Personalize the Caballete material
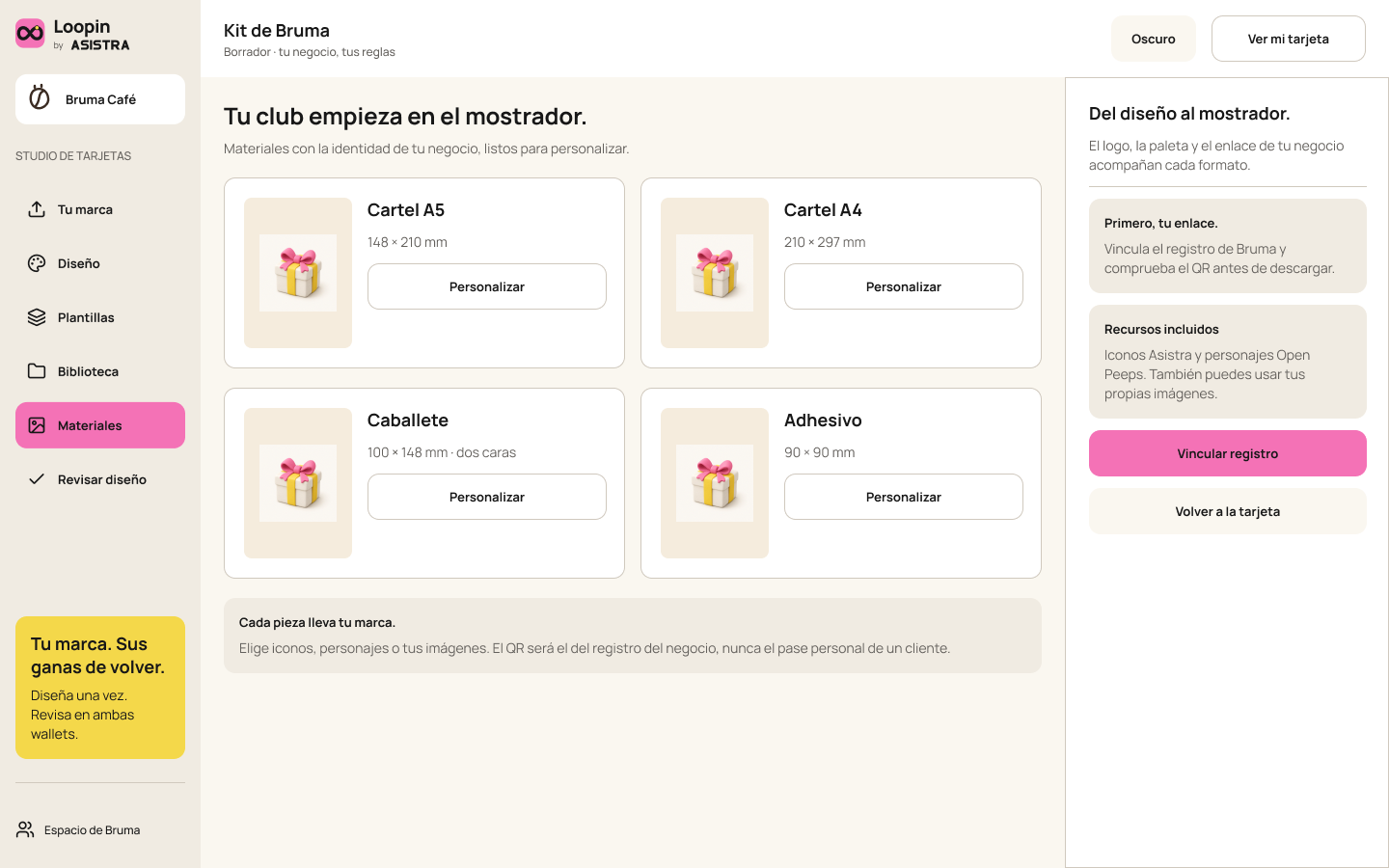Viewport: 1389px width, 868px height. (487, 497)
